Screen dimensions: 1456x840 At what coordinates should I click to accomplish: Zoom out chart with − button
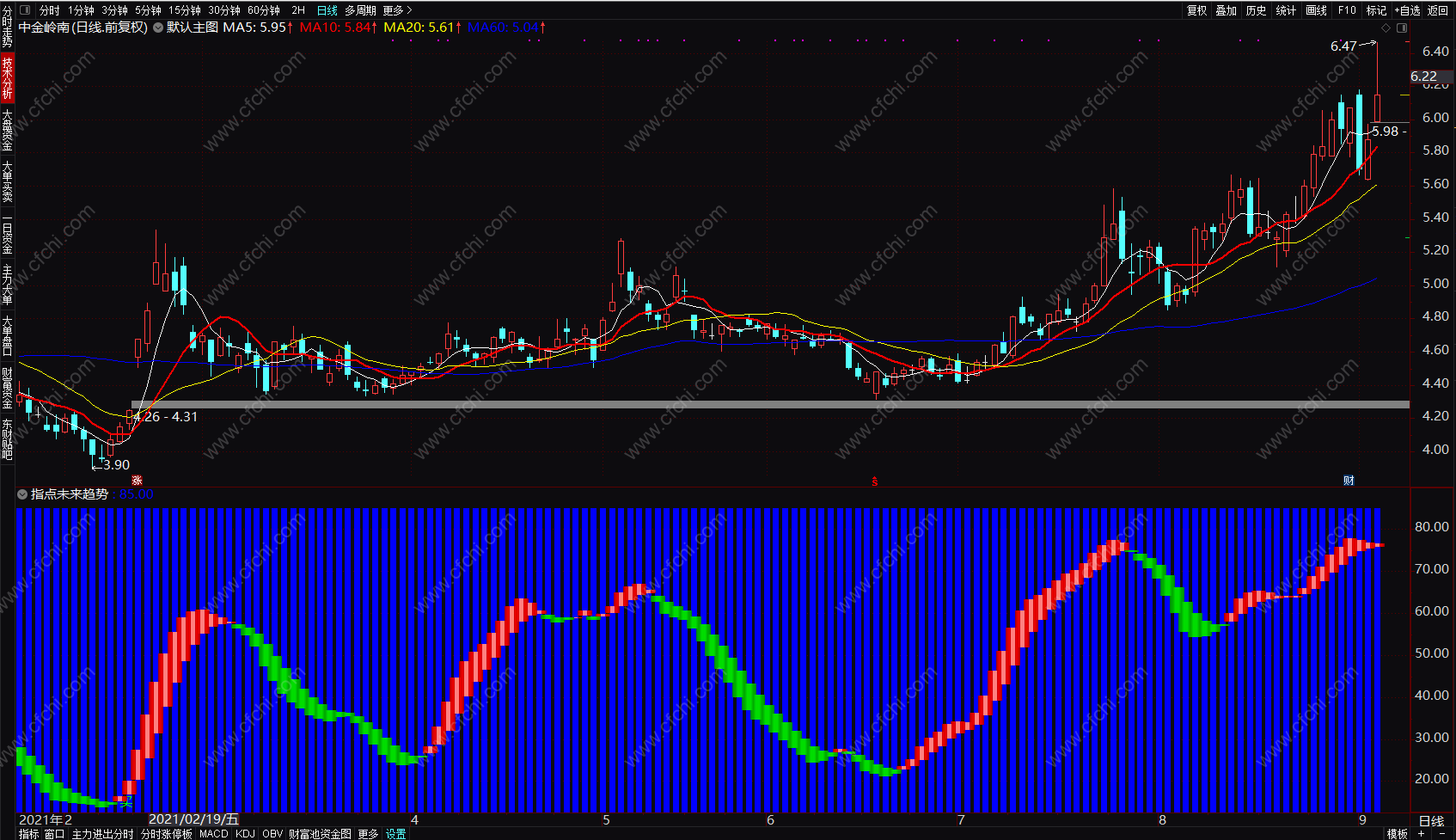[x=1442, y=834]
